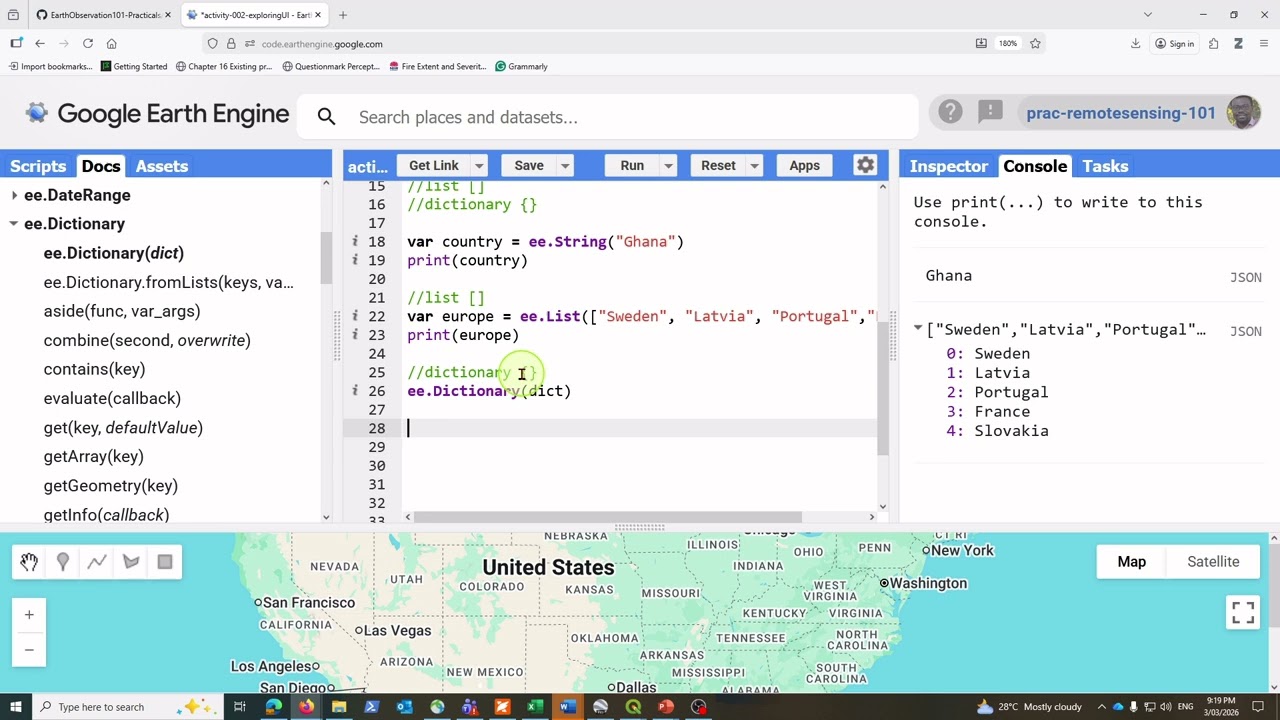The width and height of the screenshot is (1280, 720).
Task: Open the Firefox hamburger menu
Action: coord(1264,44)
